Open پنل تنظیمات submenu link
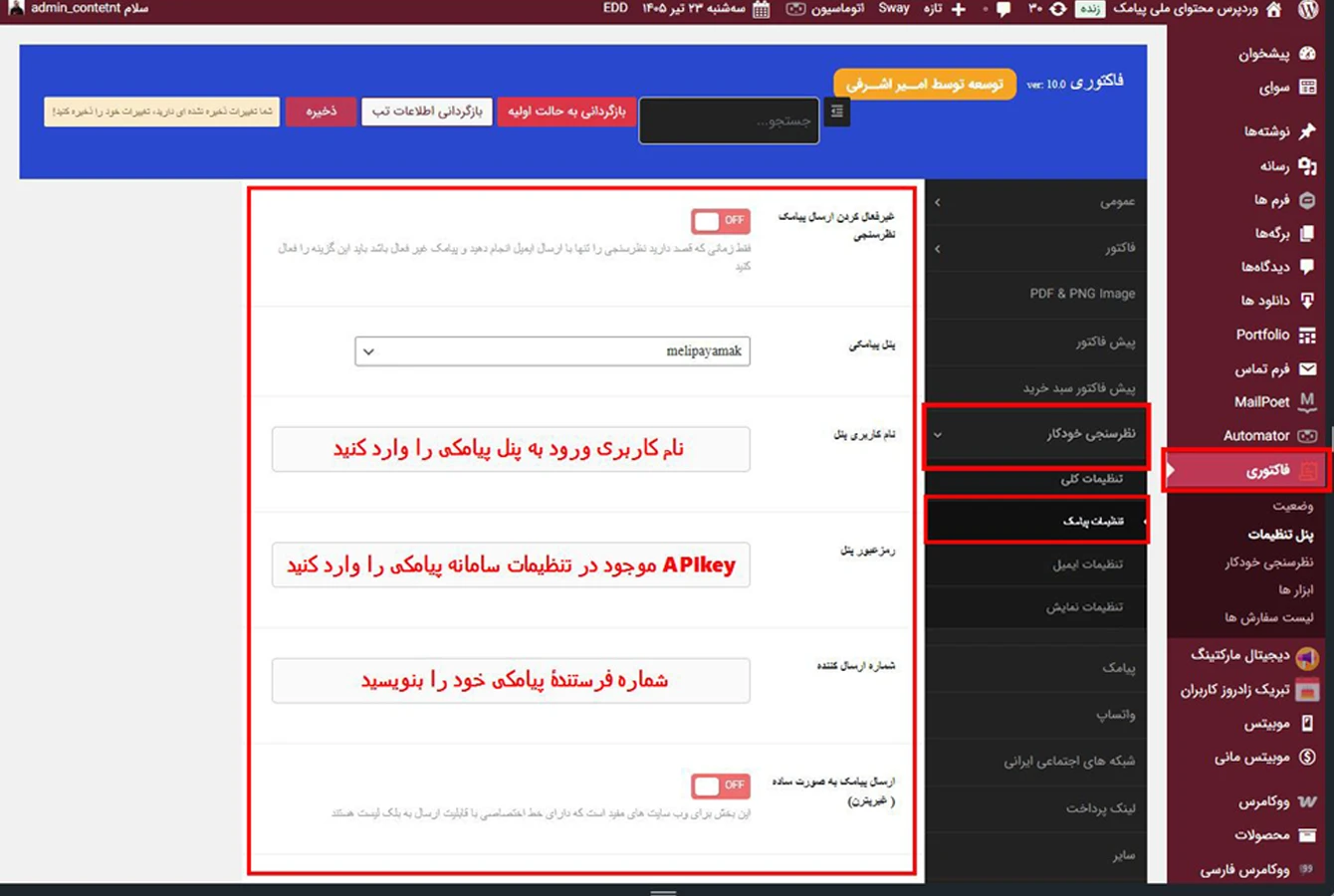 point(1280,535)
